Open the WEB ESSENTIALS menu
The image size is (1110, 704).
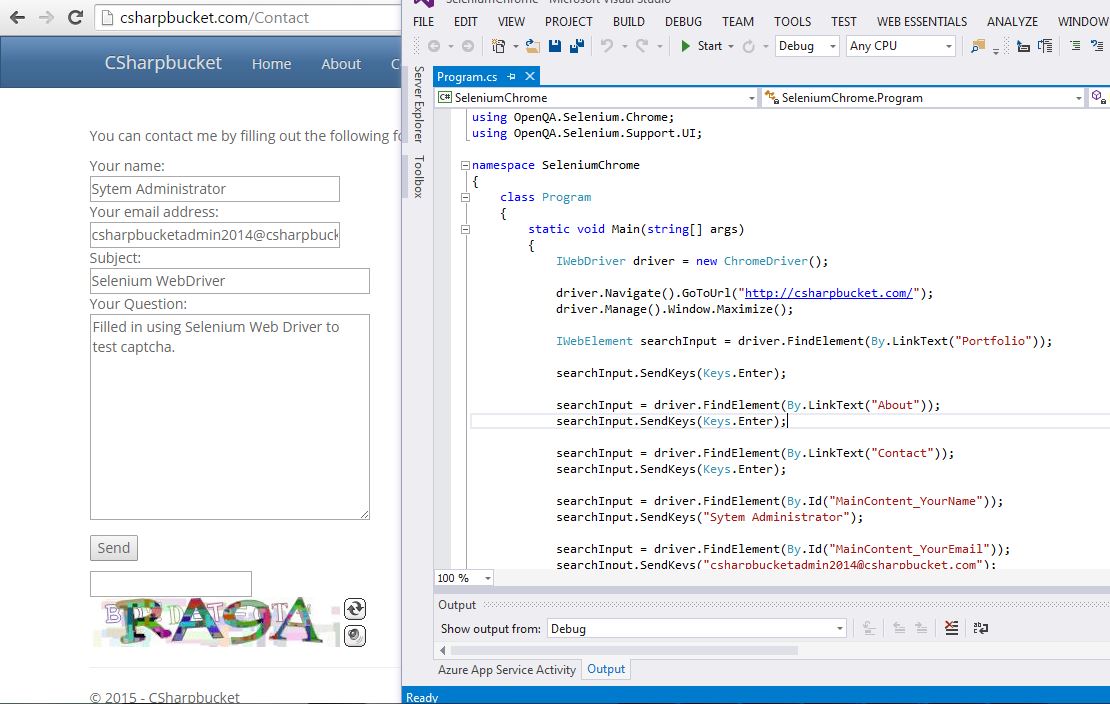[x=922, y=22]
